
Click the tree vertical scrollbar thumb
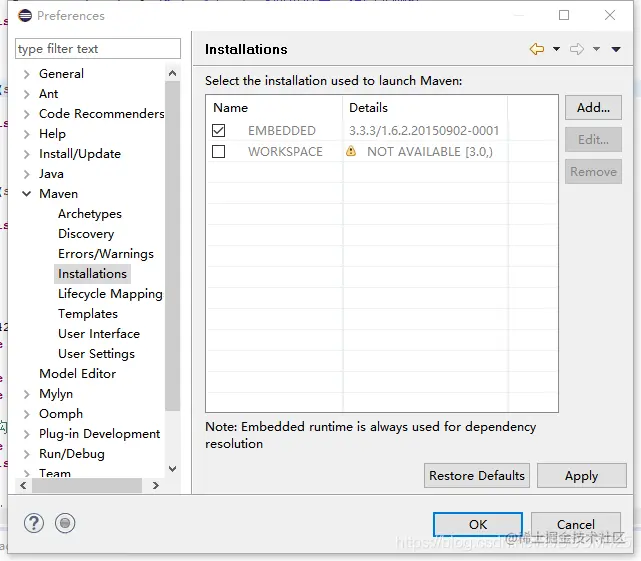coord(173,245)
